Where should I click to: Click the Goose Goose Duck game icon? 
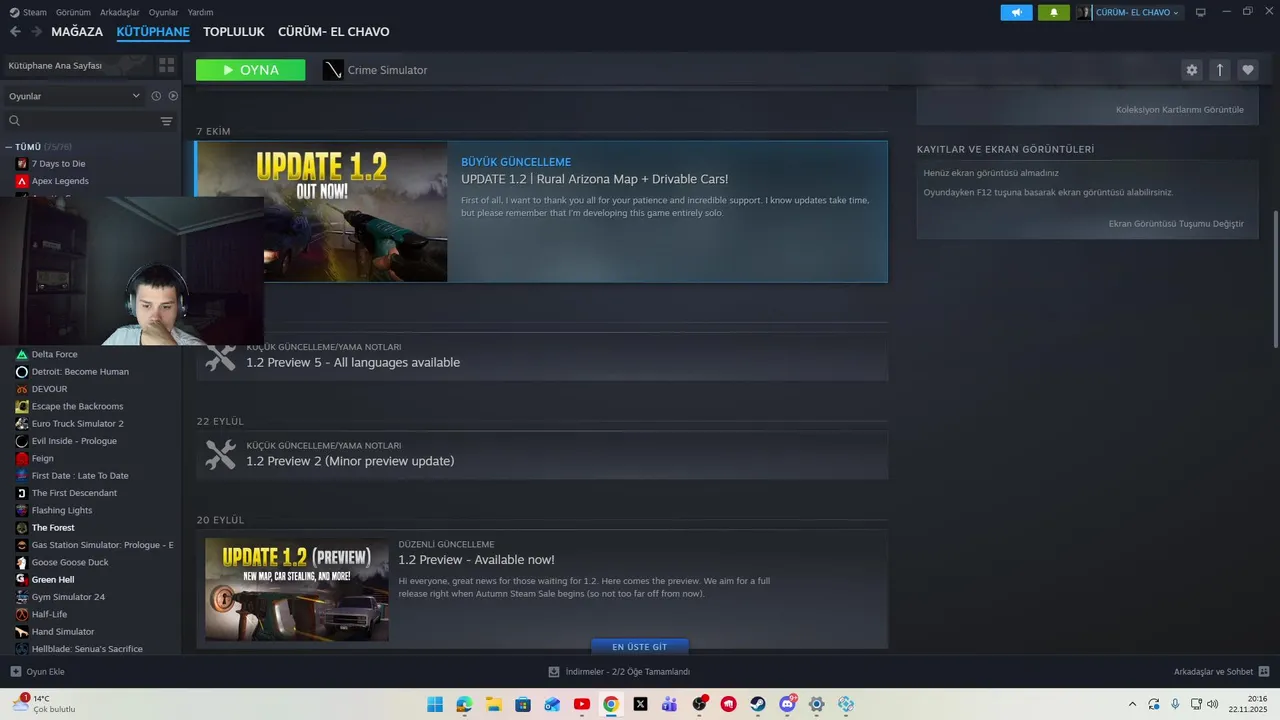coord(22,562)
